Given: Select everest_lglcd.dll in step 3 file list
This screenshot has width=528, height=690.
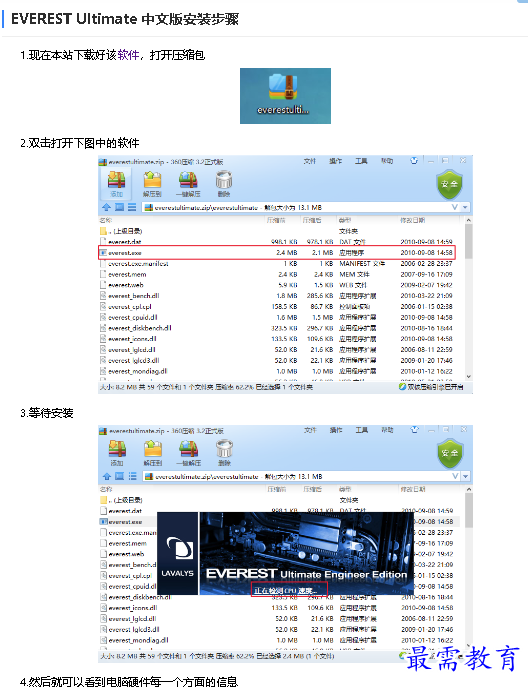Looking at the screenshot, I should tap(282, 619).
